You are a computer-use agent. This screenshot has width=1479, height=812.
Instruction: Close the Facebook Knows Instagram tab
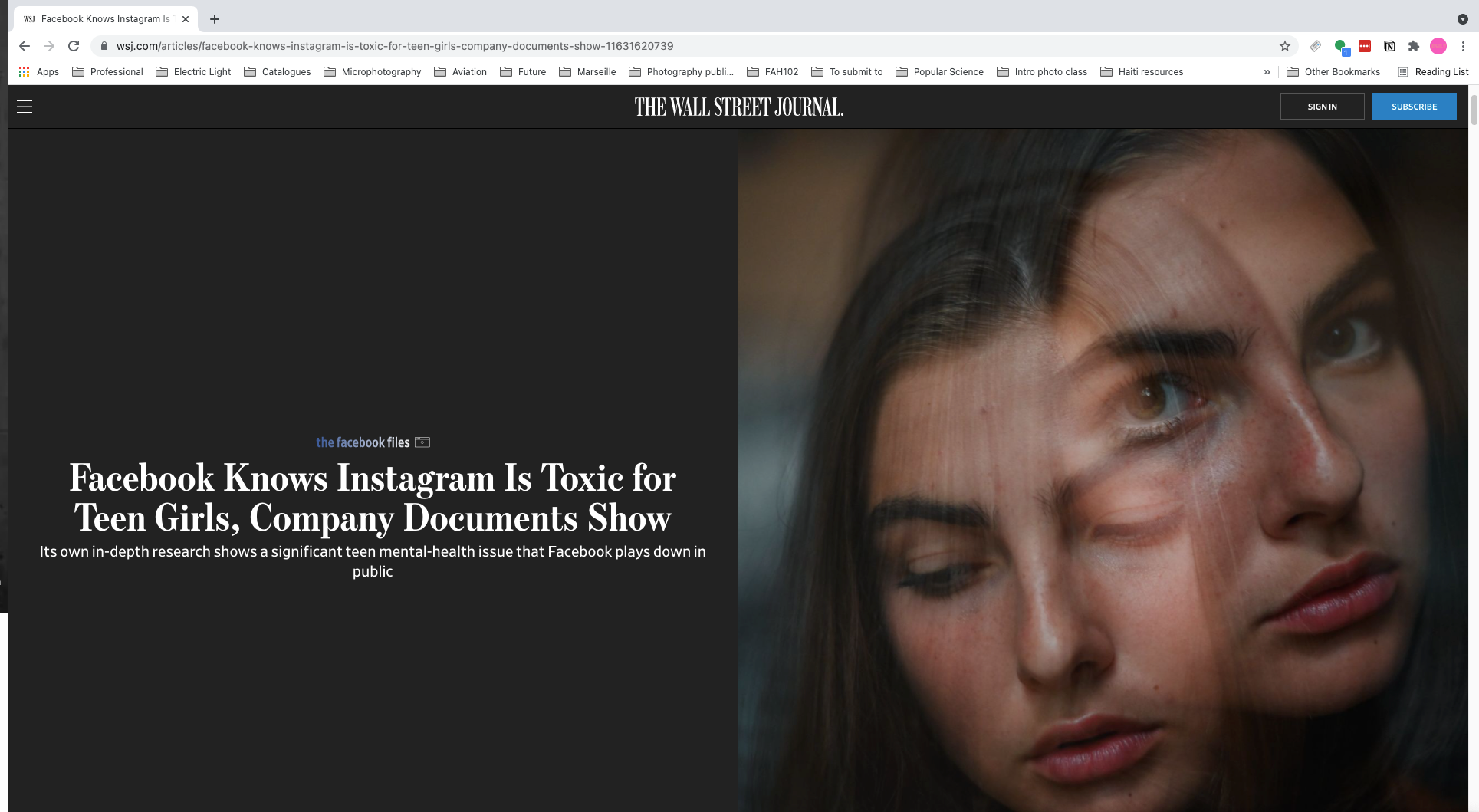tap(186, 19)
